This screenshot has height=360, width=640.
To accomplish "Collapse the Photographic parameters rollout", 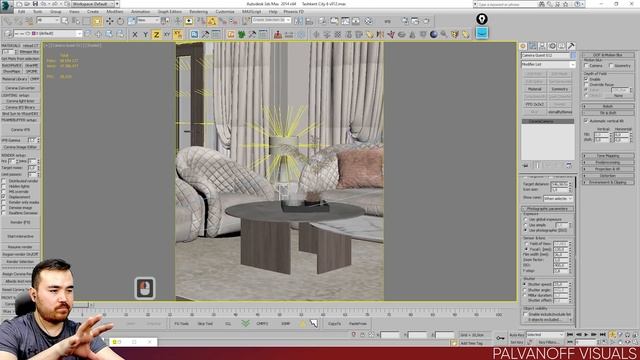I will coord(548,209).
